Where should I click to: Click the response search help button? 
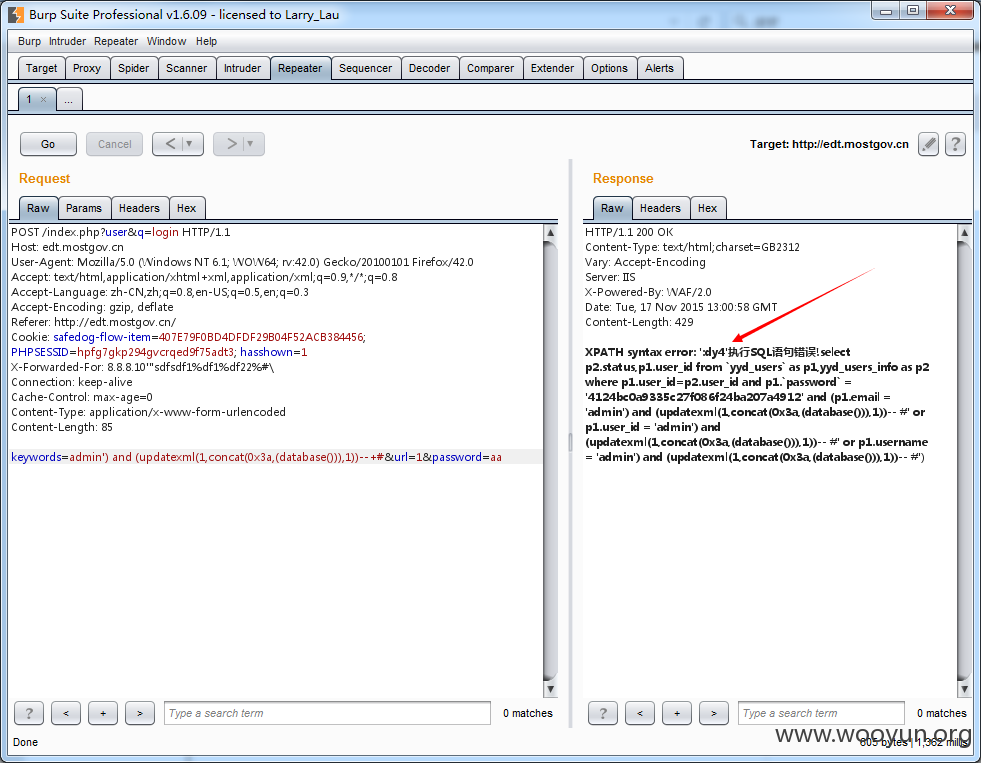[602, 713]
